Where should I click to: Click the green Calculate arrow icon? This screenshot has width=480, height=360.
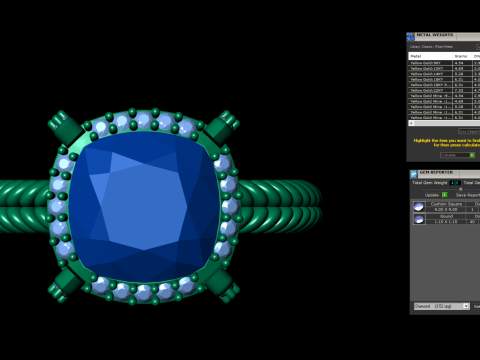[472, 155]
